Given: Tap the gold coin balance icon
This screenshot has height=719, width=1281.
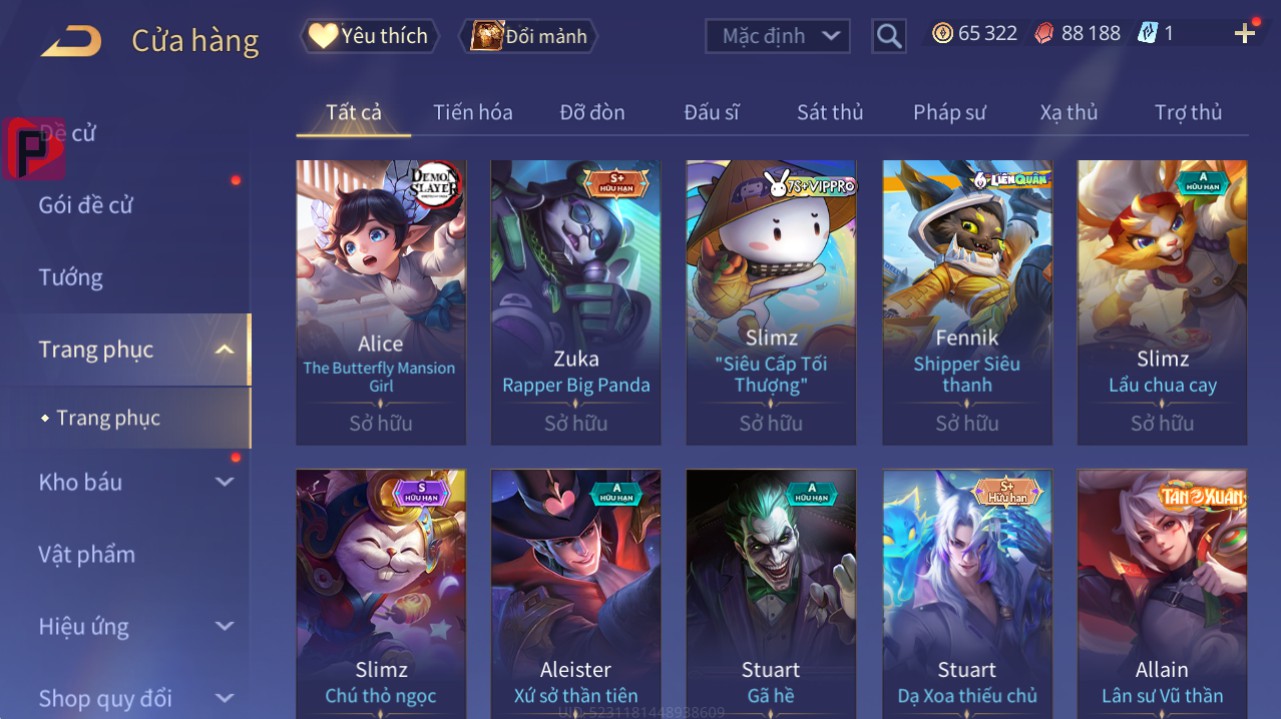Looking at the screenshot, I should tap(942, 33).
